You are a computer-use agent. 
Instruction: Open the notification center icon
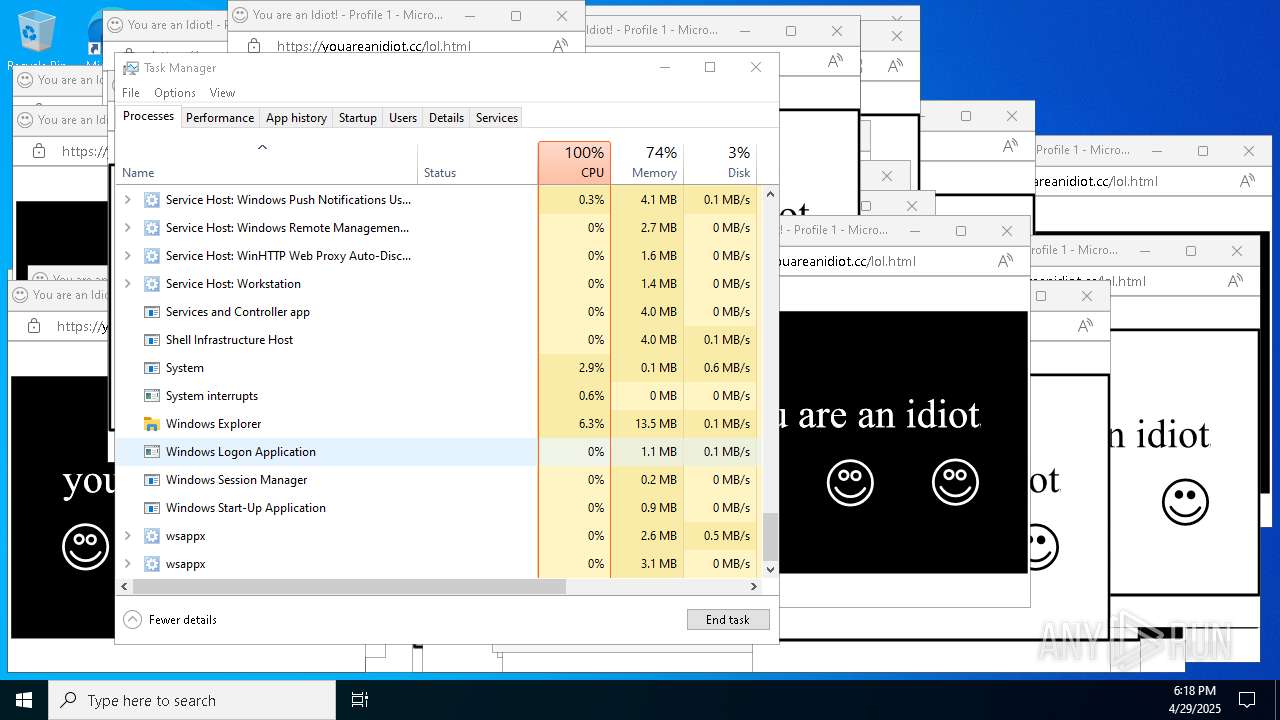[x=1247, y=700]
